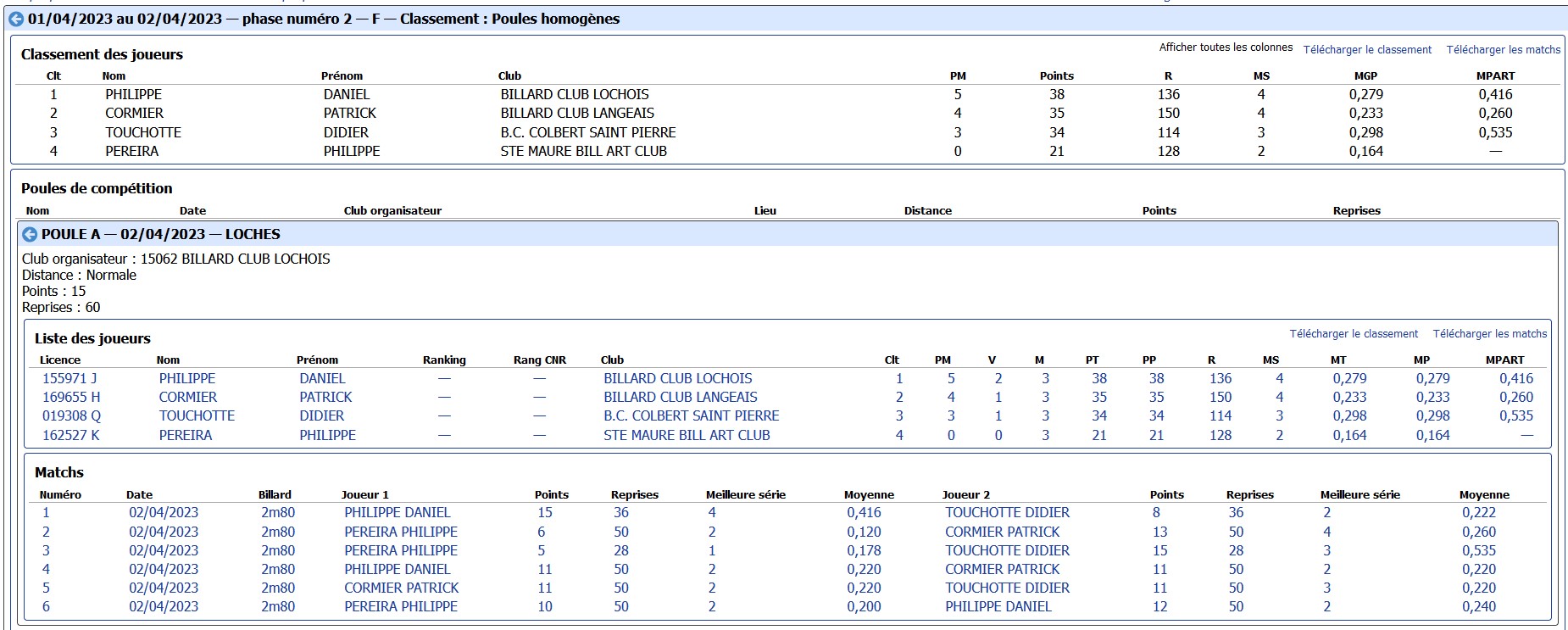
Task: Click PHILIPPE DANIEL as Joueur 1 in match 1
Action: tap(398, 512)
